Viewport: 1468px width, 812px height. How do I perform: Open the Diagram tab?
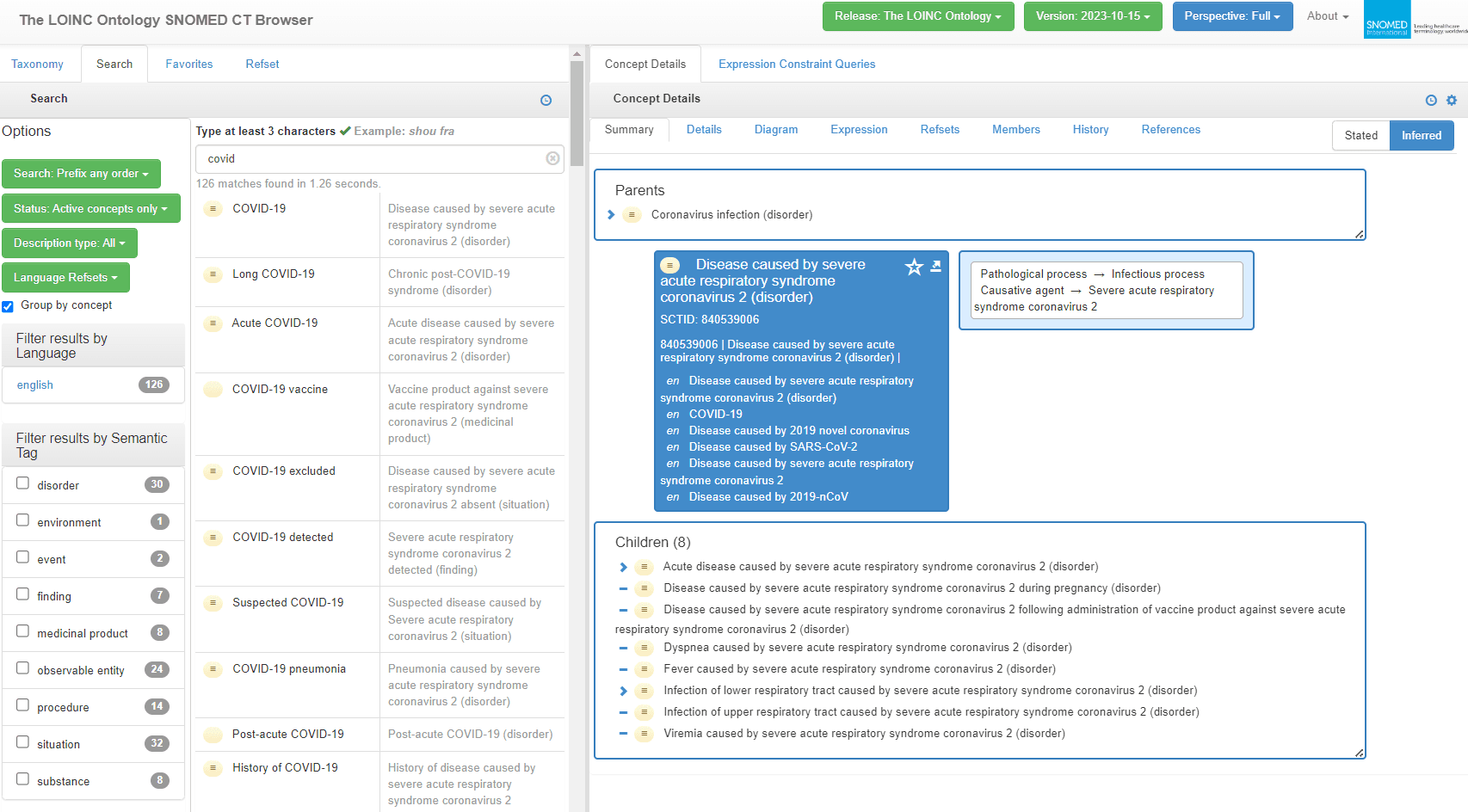tap(776, 130)
